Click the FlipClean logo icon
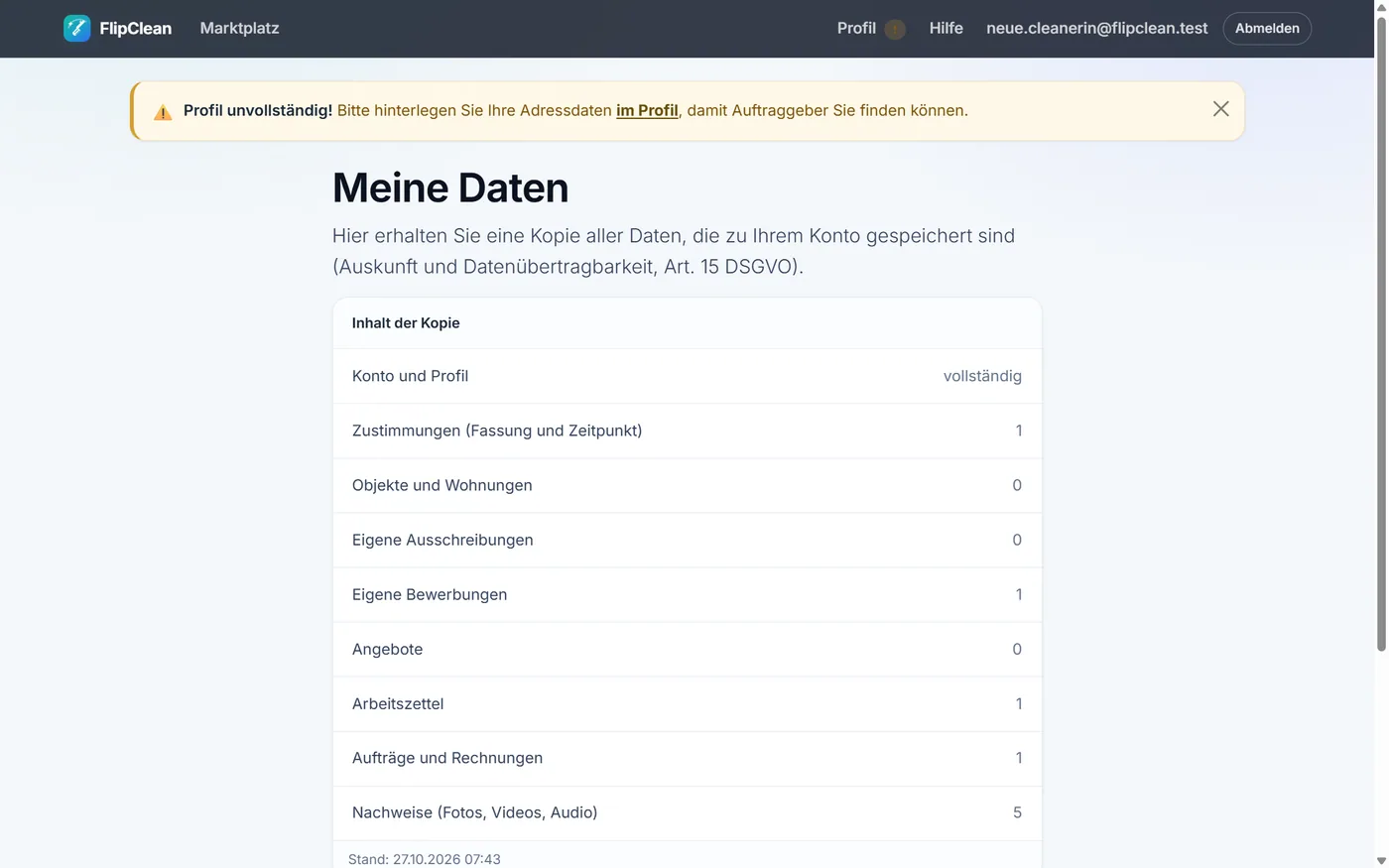The height and width of the screenshot is (868, 1389). tap(76, 29)
